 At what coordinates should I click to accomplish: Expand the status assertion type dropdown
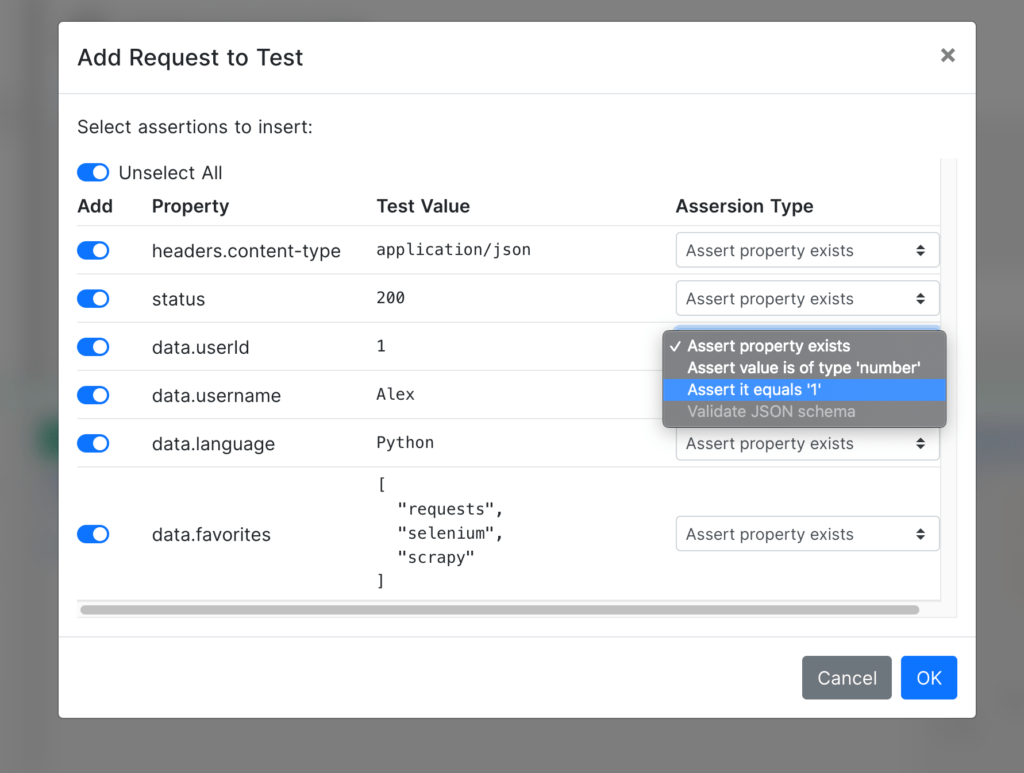point(807,299)
